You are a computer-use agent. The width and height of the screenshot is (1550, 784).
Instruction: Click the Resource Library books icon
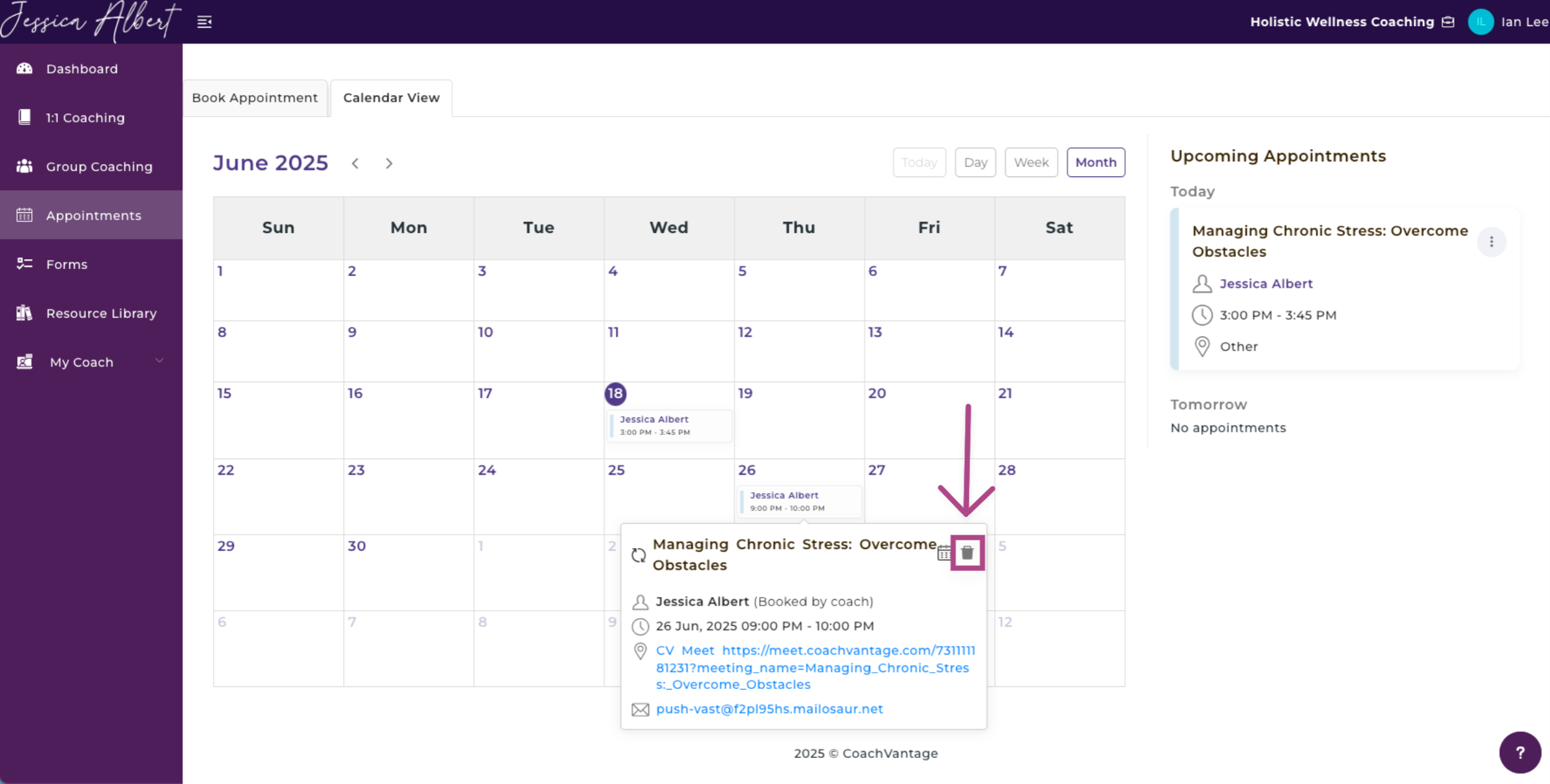pyautogui.click(x=25, y=313)
